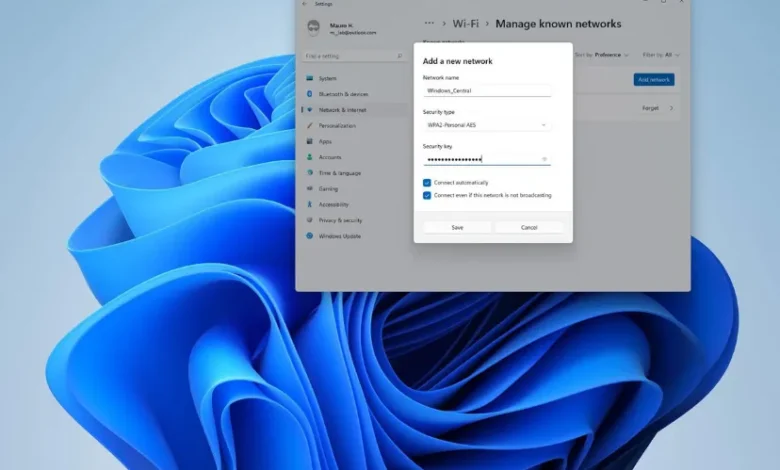780x470 pixels.
Task: Toggle Connect even if not broadcasting checkbox
Action: 427,195
